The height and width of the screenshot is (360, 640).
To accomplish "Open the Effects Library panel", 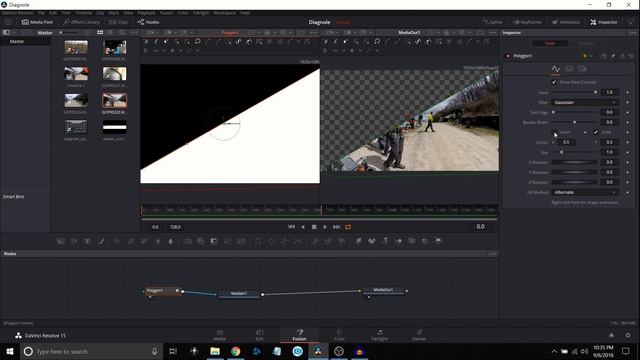I will pyautogui.click(x=82, y=22).
